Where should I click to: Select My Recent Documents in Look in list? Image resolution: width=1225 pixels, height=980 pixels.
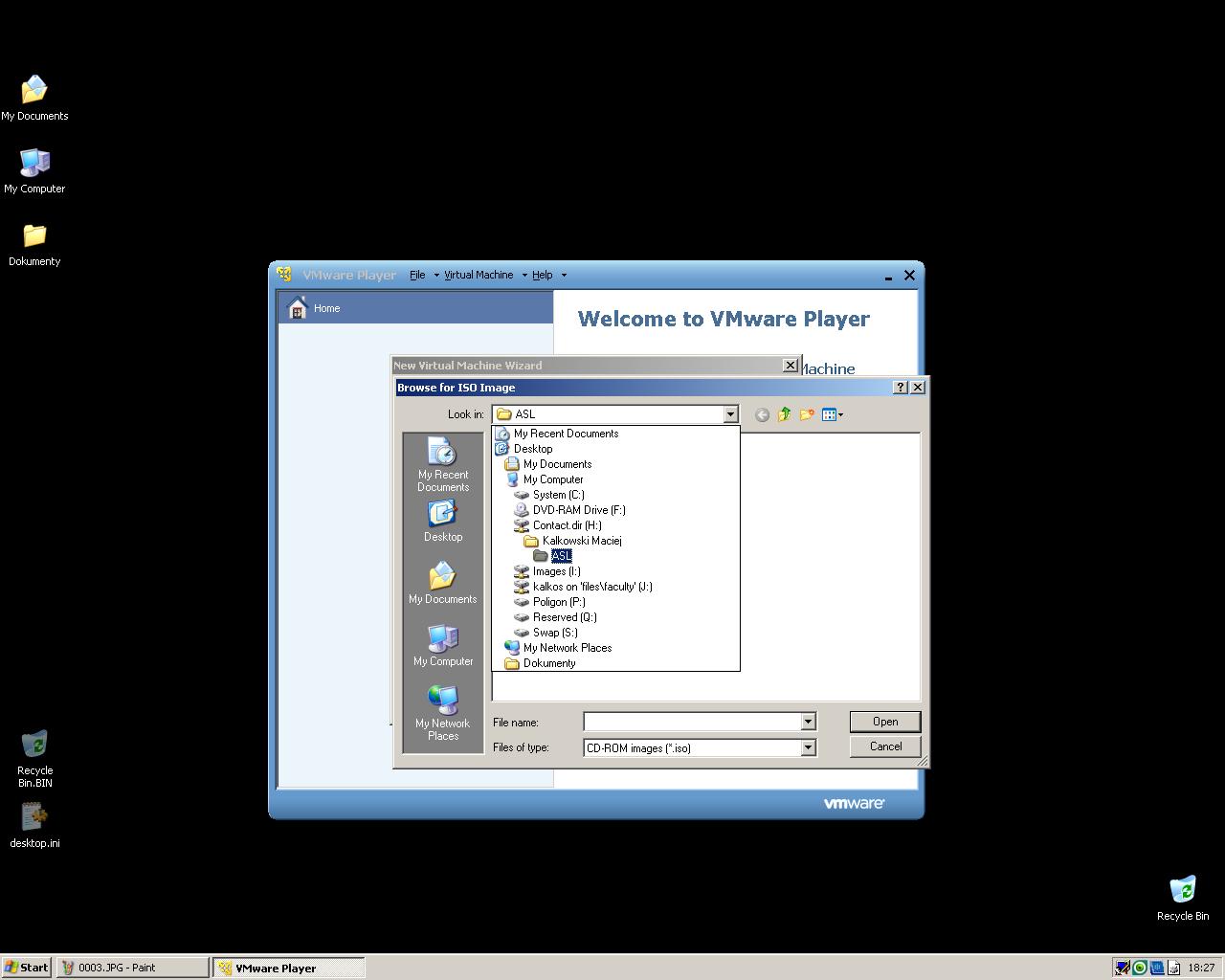point(615,434)
